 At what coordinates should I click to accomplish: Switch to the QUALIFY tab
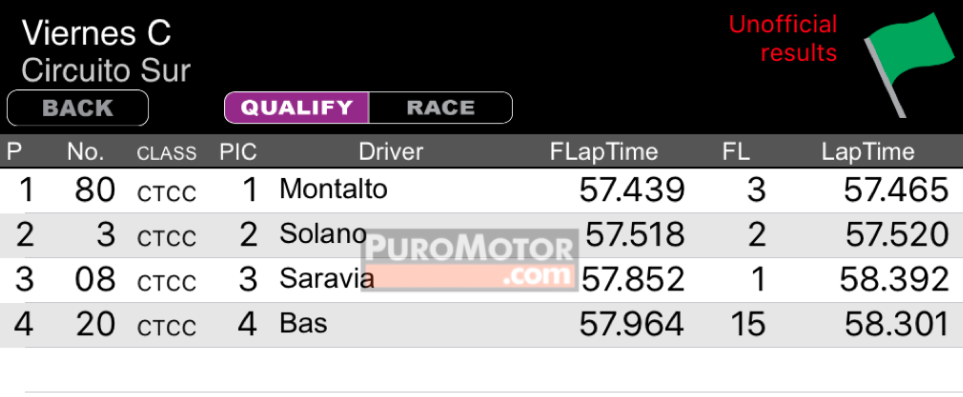click(x=297, y=108)
